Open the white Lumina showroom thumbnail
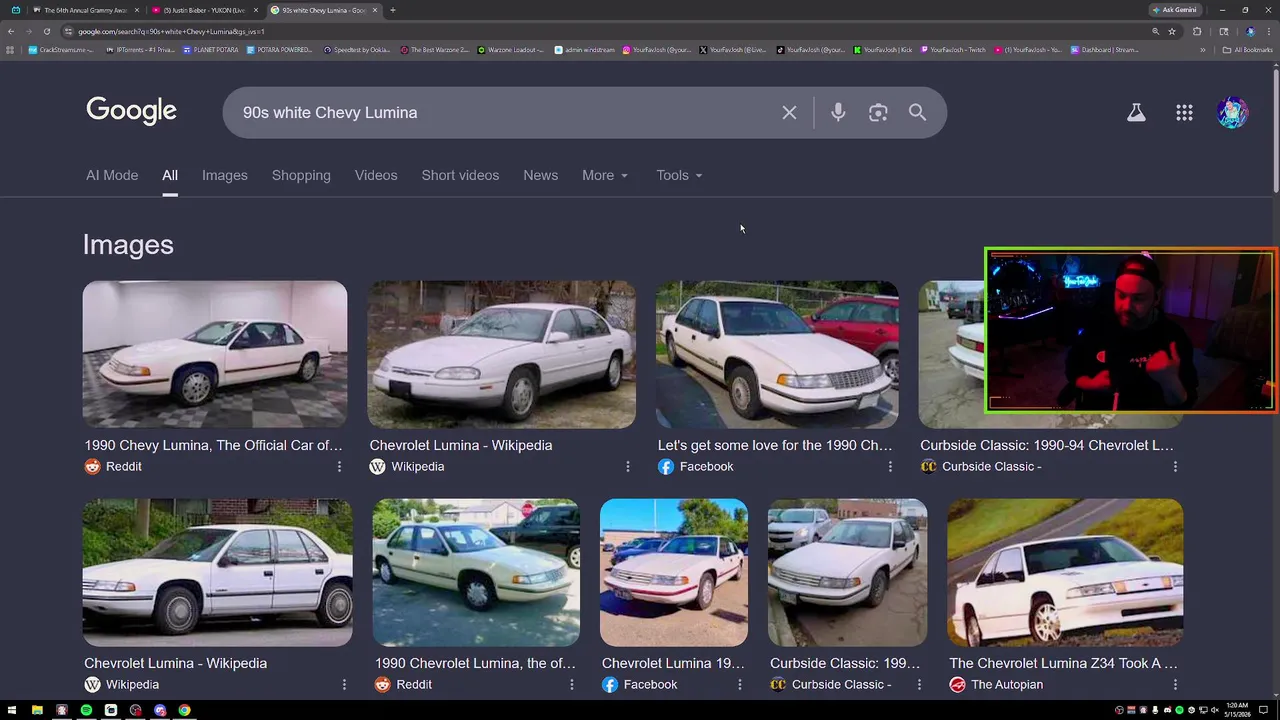Image resolution: width=1280 pixels, height=720 pixels. 215,354
